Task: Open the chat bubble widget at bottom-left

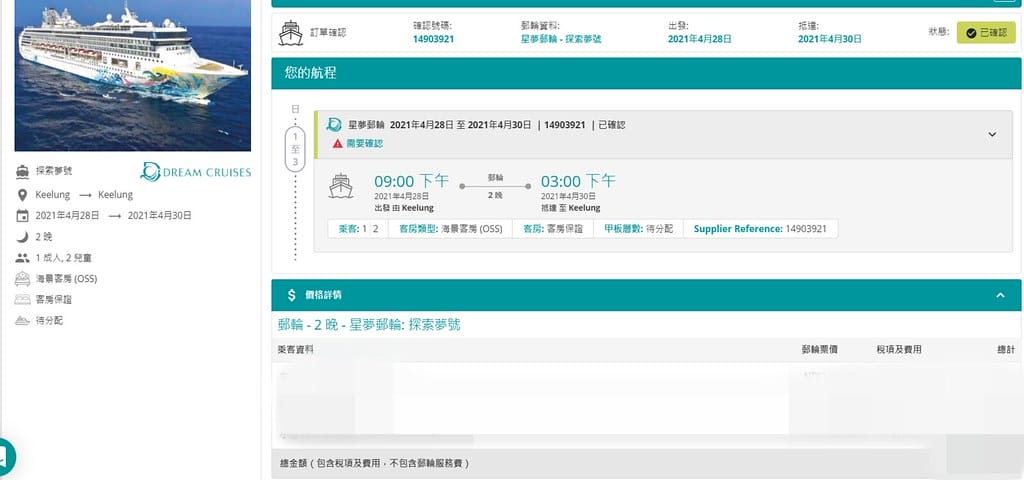Action: tap(5, 457)
